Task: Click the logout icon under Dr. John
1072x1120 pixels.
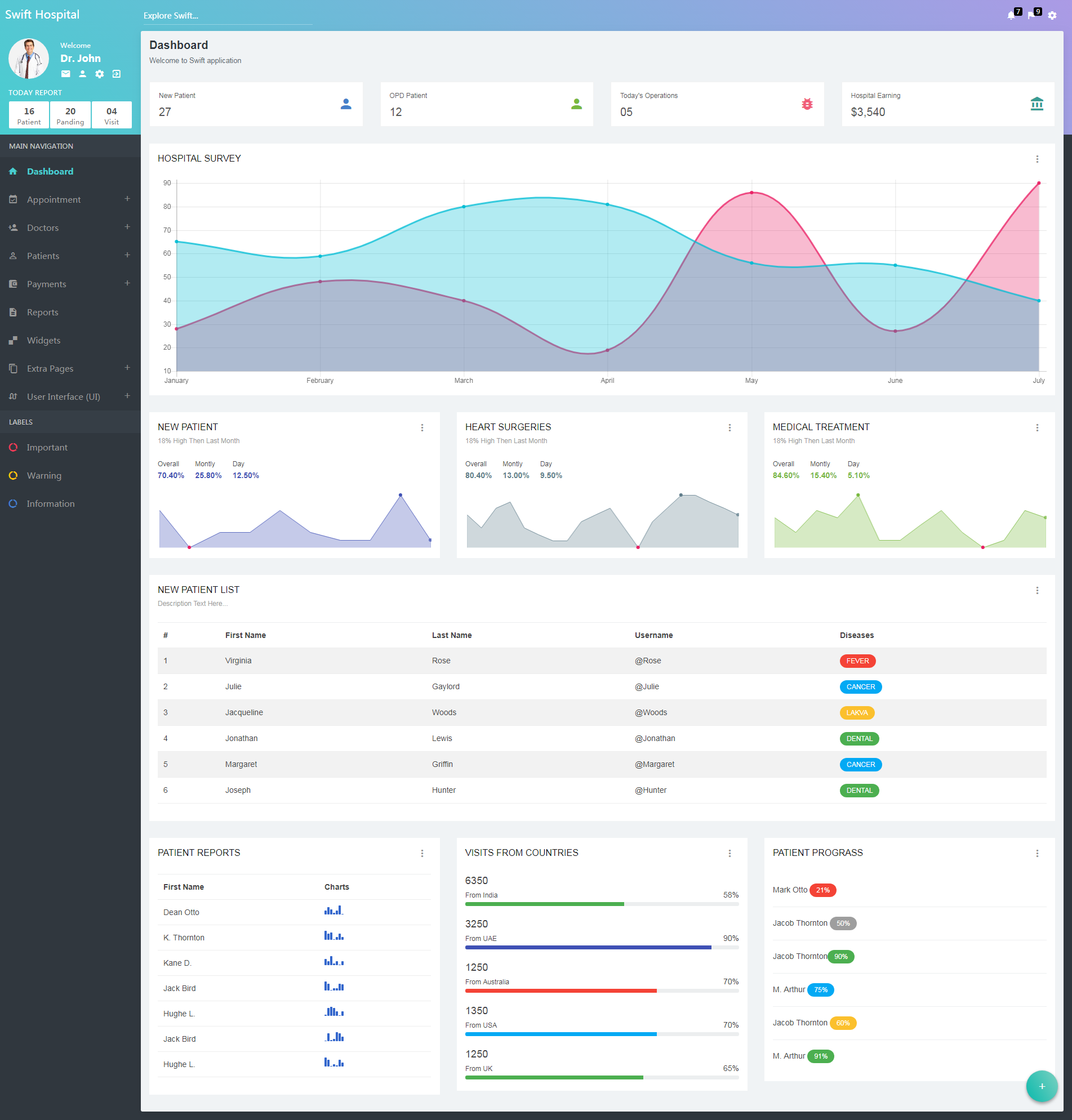Action: pyautogui.click(x=117, y=74)
